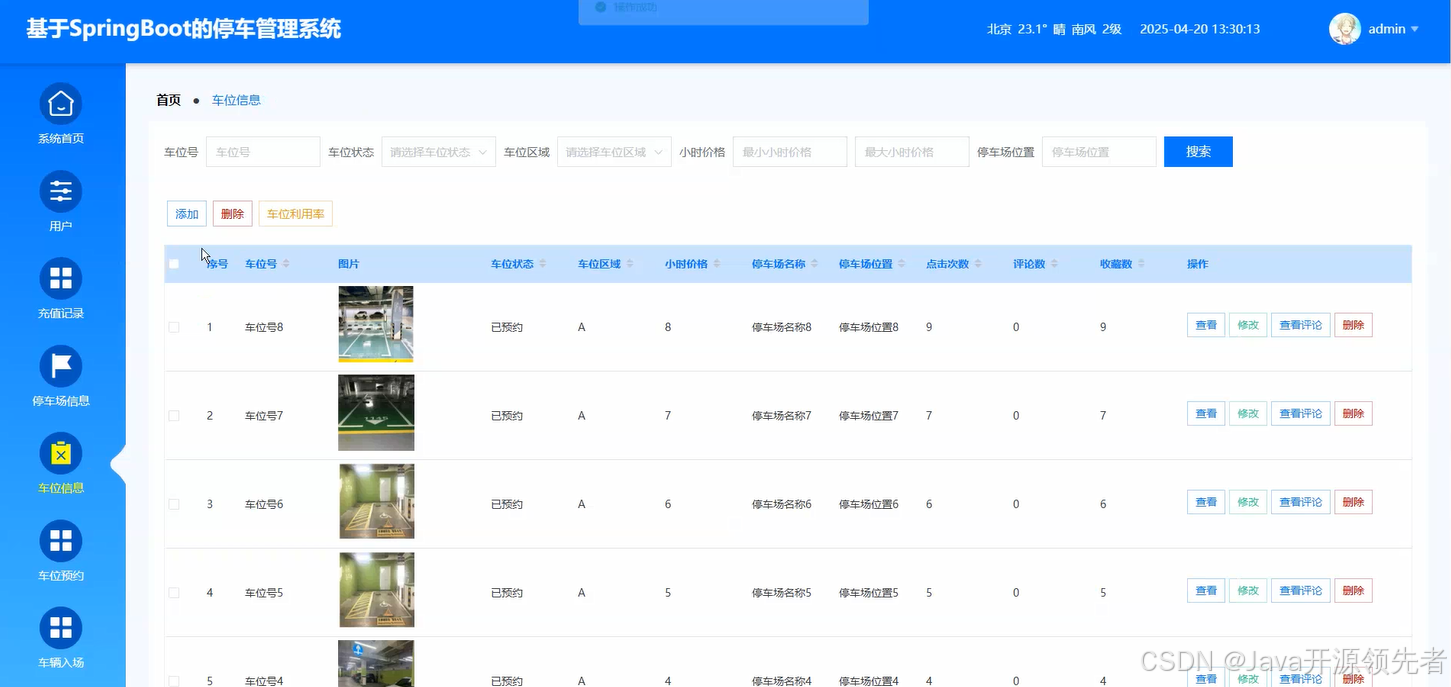Image resolution: width=1451 pixels, height=687 pixels.
Task: Go to the 首页 breadcrumb tab
Action: [167, 99]
